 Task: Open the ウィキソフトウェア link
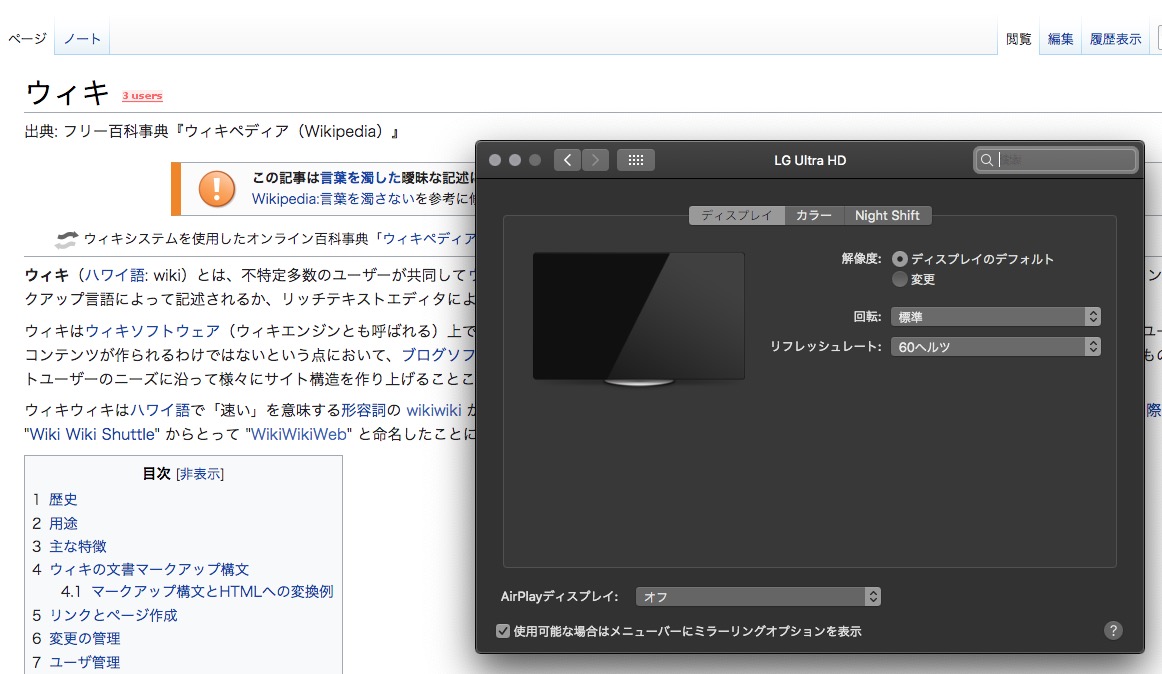pyautogui.click(x=152, y=331)
